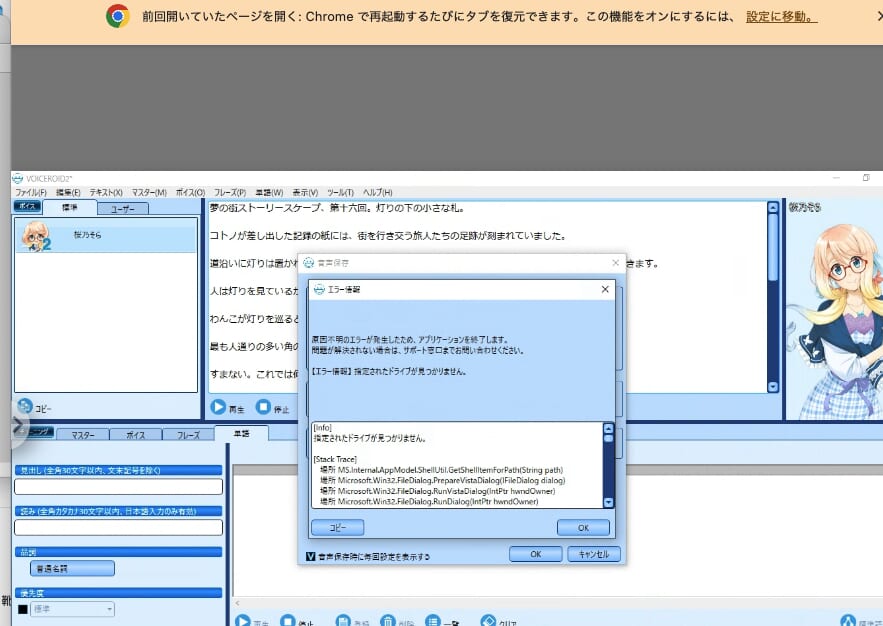Click the クリア eraser icon in the word toolbar

click(488, 621)
